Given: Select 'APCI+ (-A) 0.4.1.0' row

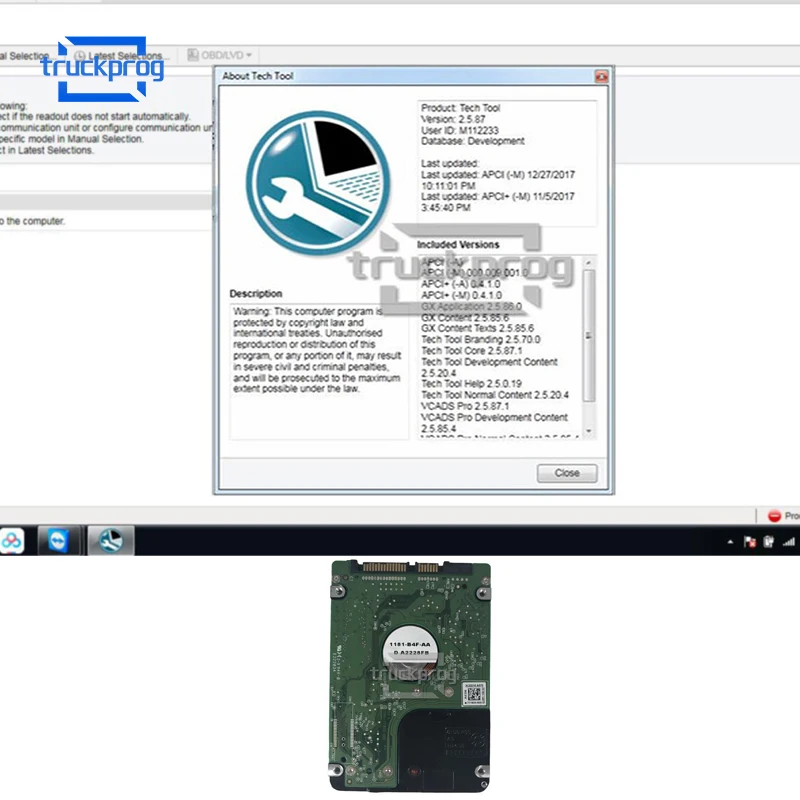Looking at the screenshot, I should tap(460, 284).
